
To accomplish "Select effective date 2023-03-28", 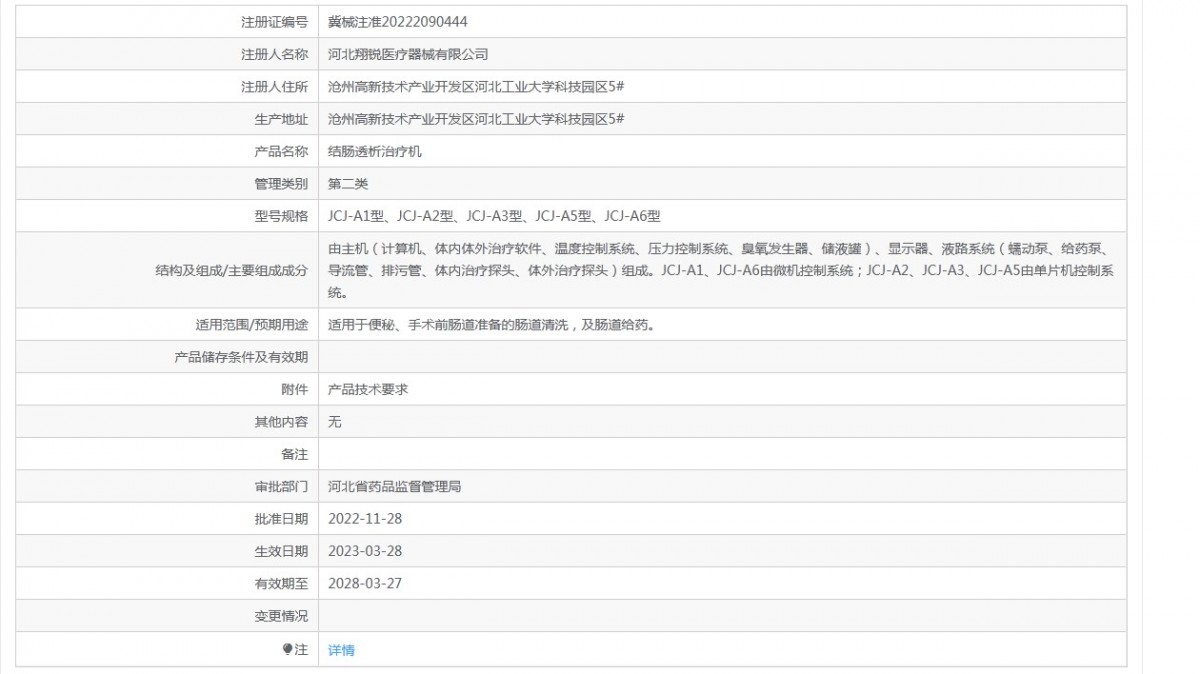I will coord(365,551).
